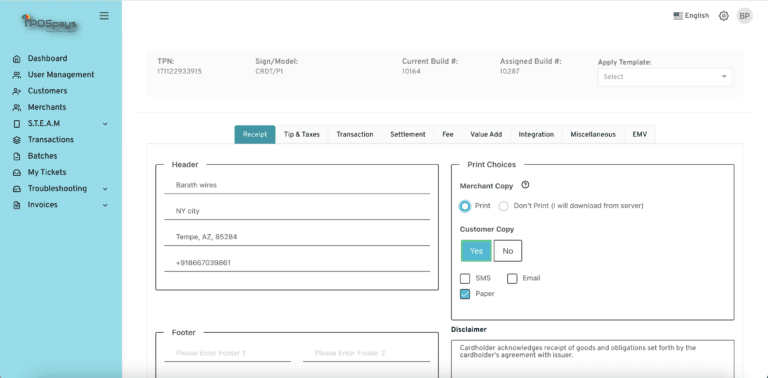
Task: Toggle the hamburger sidebar menu icon
Action: pyautogui.click(x=104, y=16)
